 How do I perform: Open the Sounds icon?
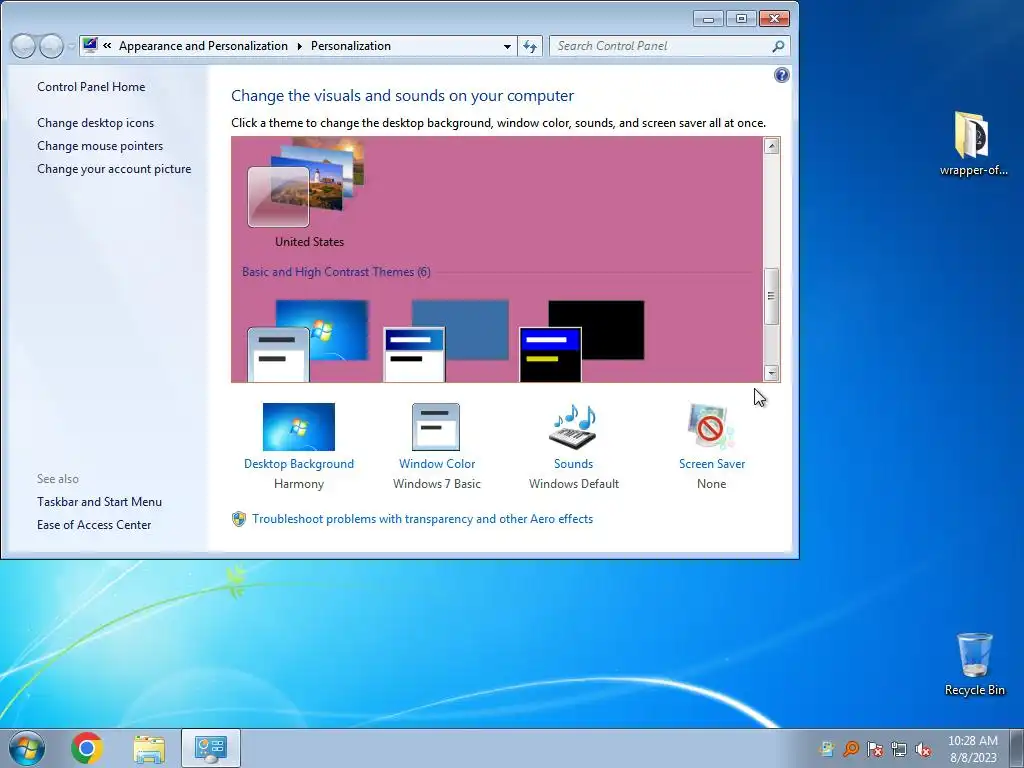[x=573, y=426]
